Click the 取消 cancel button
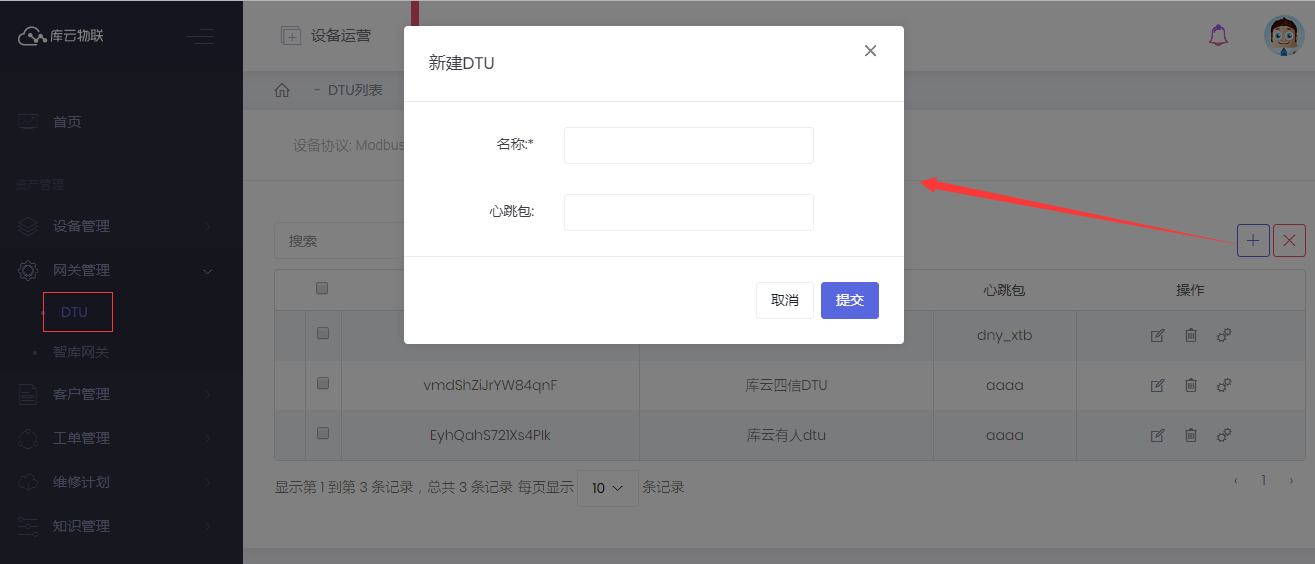1315x564 pixels. 784,300
